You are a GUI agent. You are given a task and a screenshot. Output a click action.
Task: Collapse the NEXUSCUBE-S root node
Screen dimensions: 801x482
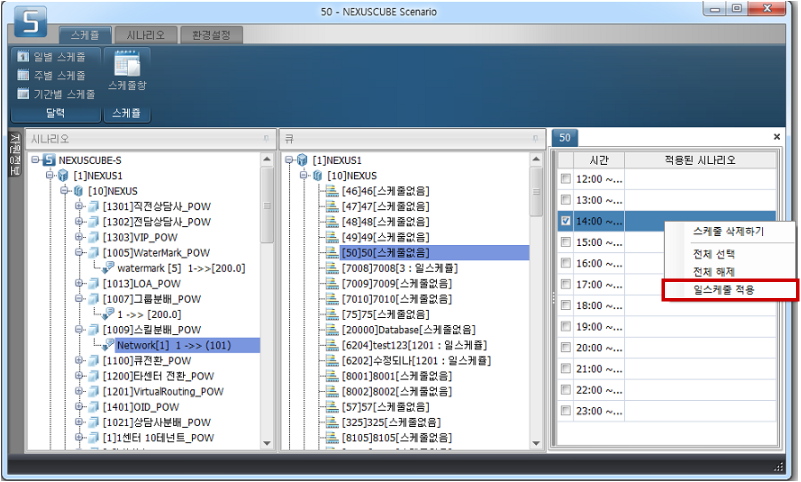35,160
